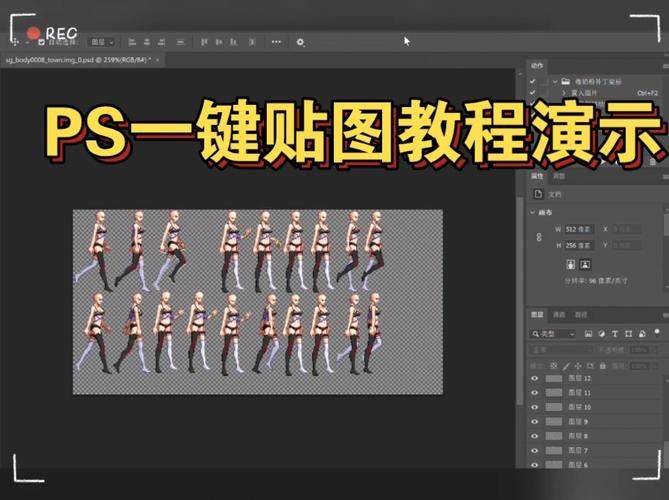Filter layers by type (T) icon

[615, 334]
